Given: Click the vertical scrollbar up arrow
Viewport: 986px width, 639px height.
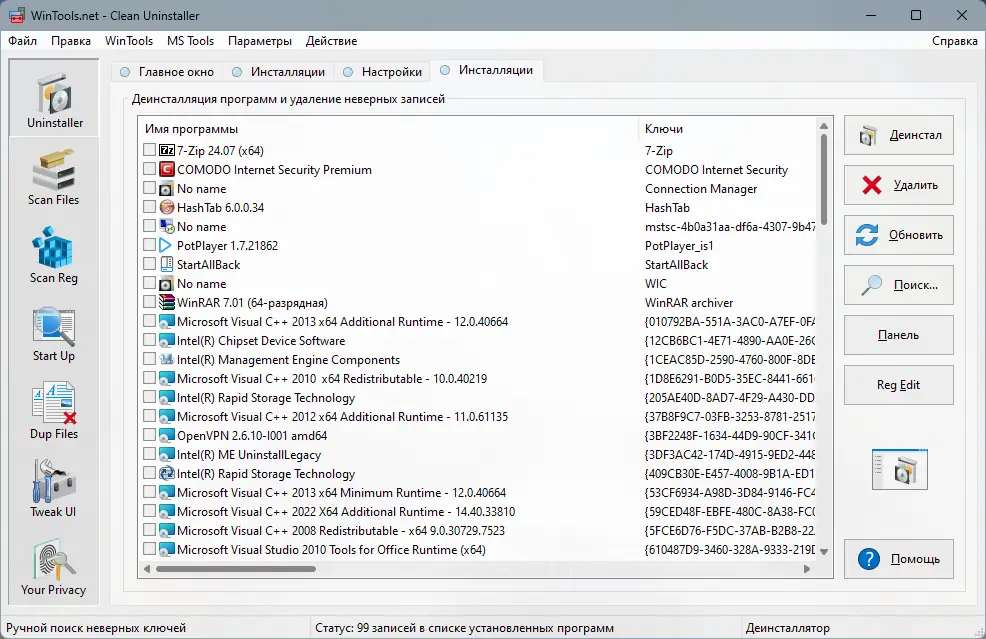Looking at the screenshot, I should click(824, 126).
